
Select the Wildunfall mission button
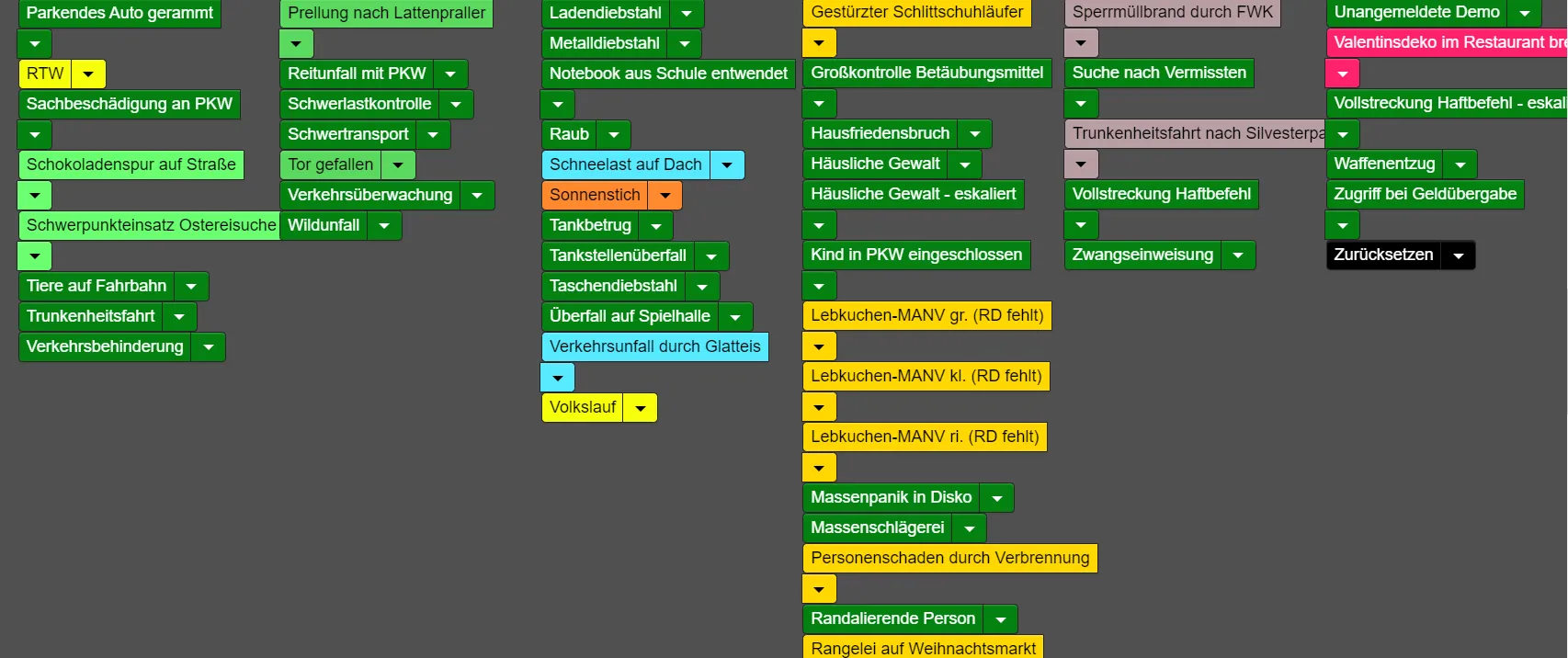pyautogui.click(x=324, y=225)
